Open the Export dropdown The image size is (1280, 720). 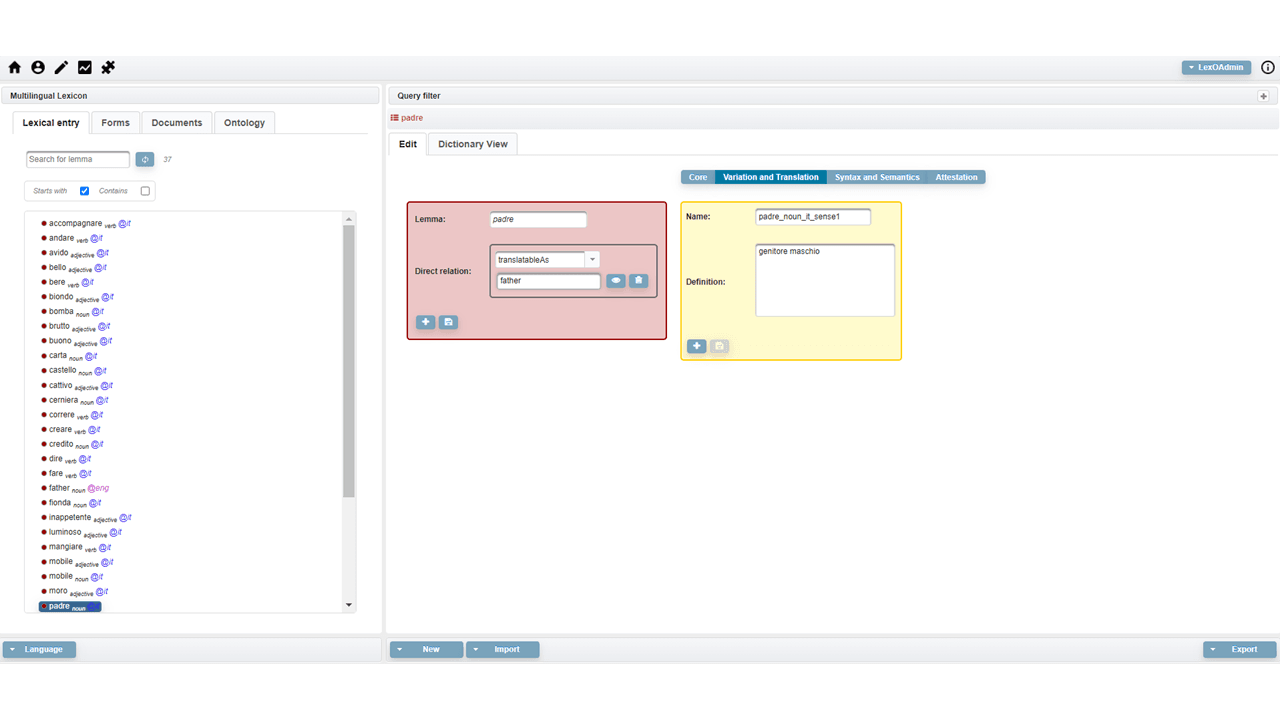(1239, 650)
